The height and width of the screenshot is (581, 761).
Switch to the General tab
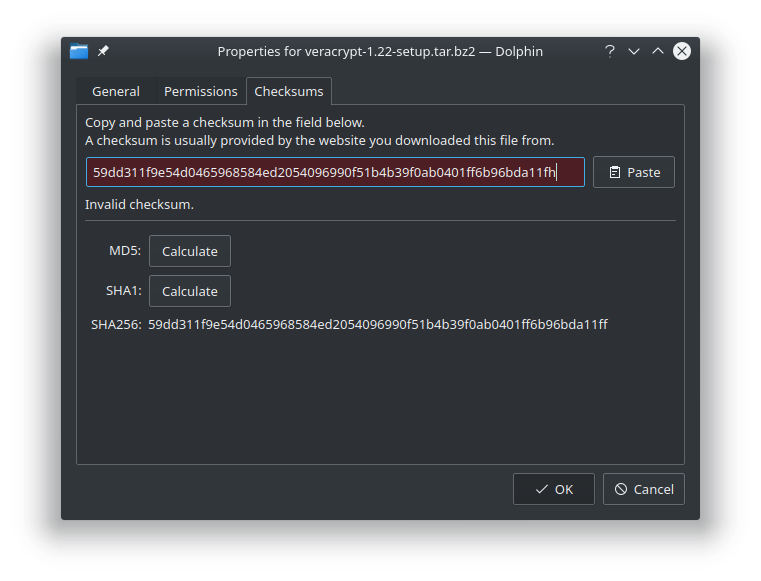click(x=116, y=91)
